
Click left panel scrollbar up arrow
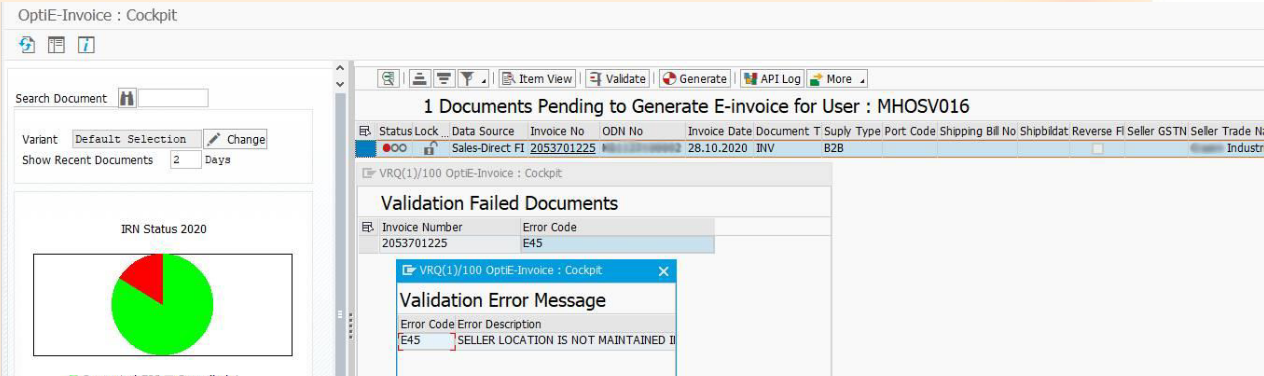[339, 68]
